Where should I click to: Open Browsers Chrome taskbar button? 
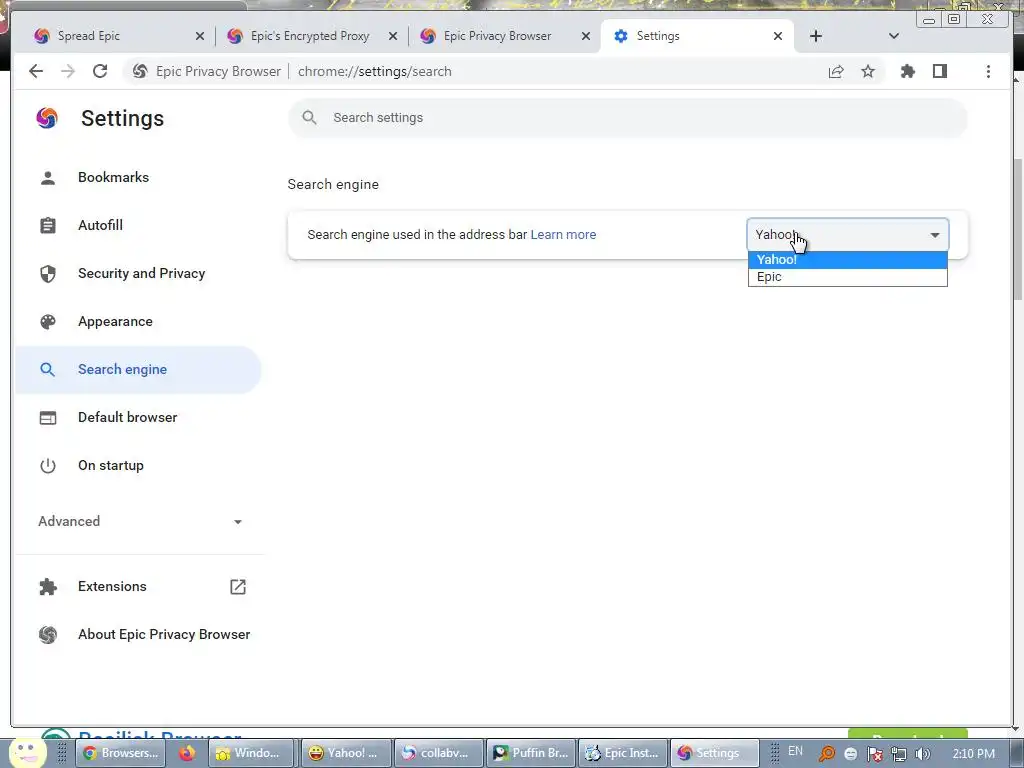[121, 753]
